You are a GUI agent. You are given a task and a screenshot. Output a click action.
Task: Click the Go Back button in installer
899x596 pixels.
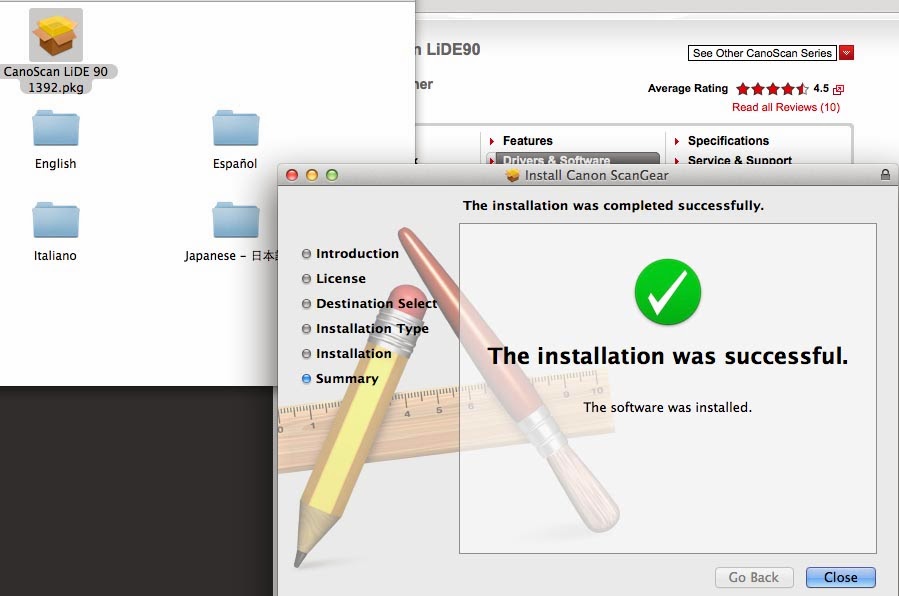coord(754,577)
